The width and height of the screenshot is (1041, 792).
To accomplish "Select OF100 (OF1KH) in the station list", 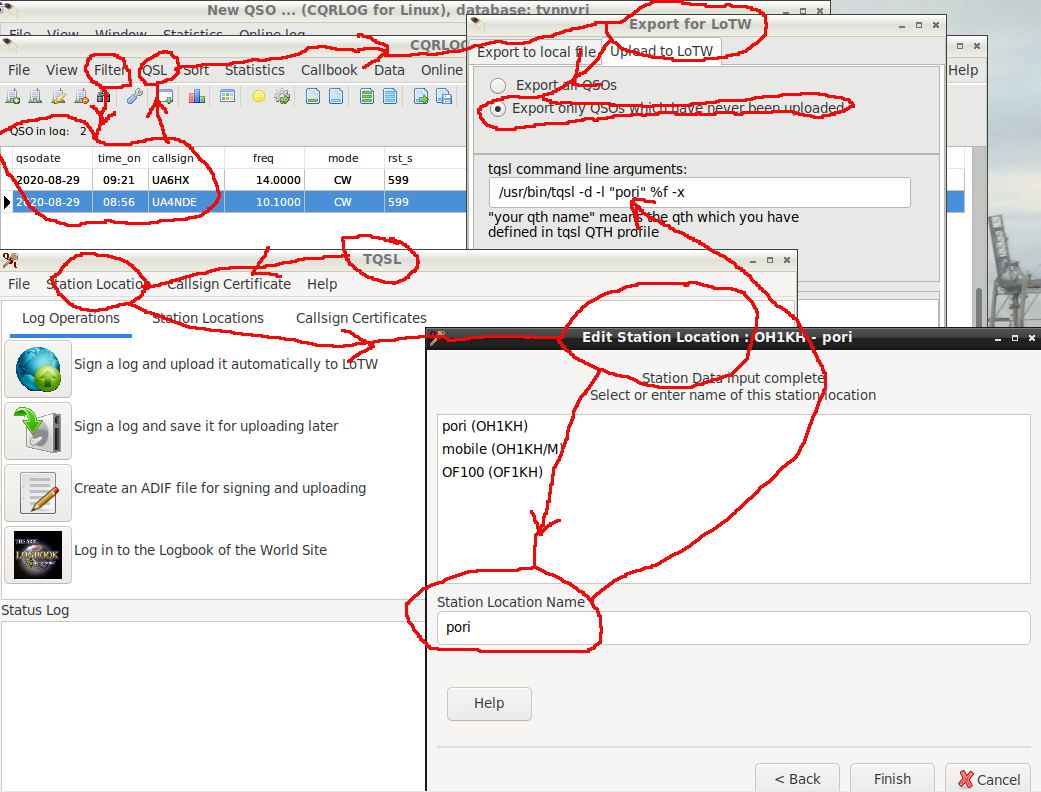I will coord(493,472).
